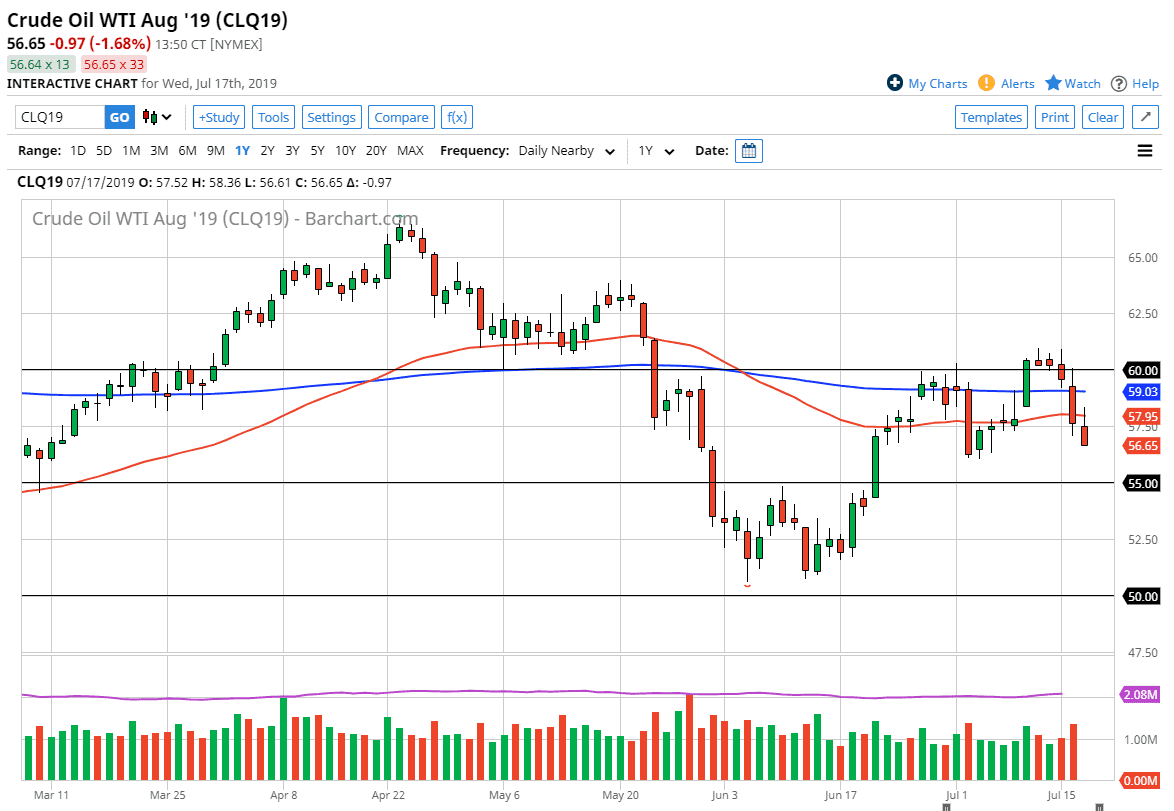The width and height of the screenshot is (1174, 811).
Task: Open the f(x) functions panel
Action: (x=457, y=117)
